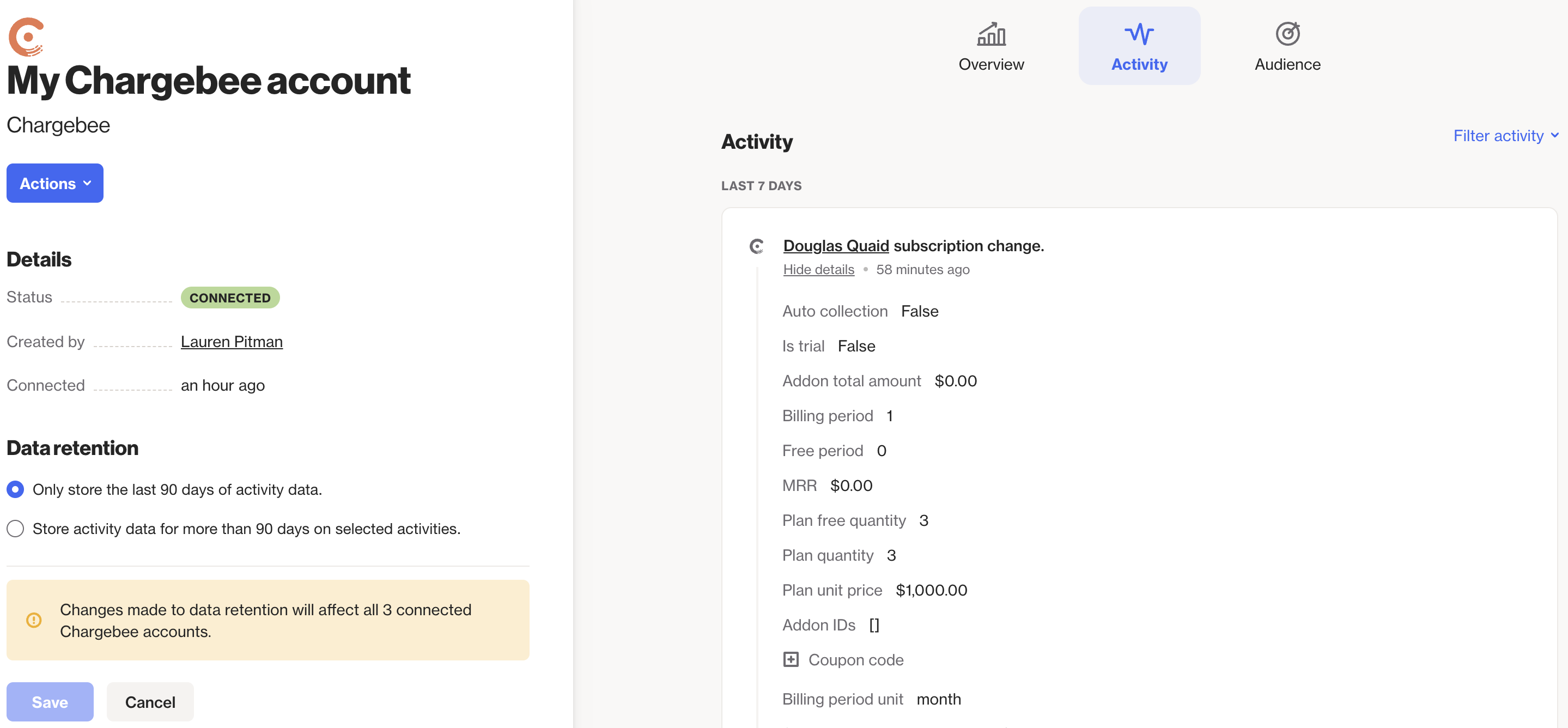
Task: Click the 'Free period 0' row
Action: pos(834,451)
